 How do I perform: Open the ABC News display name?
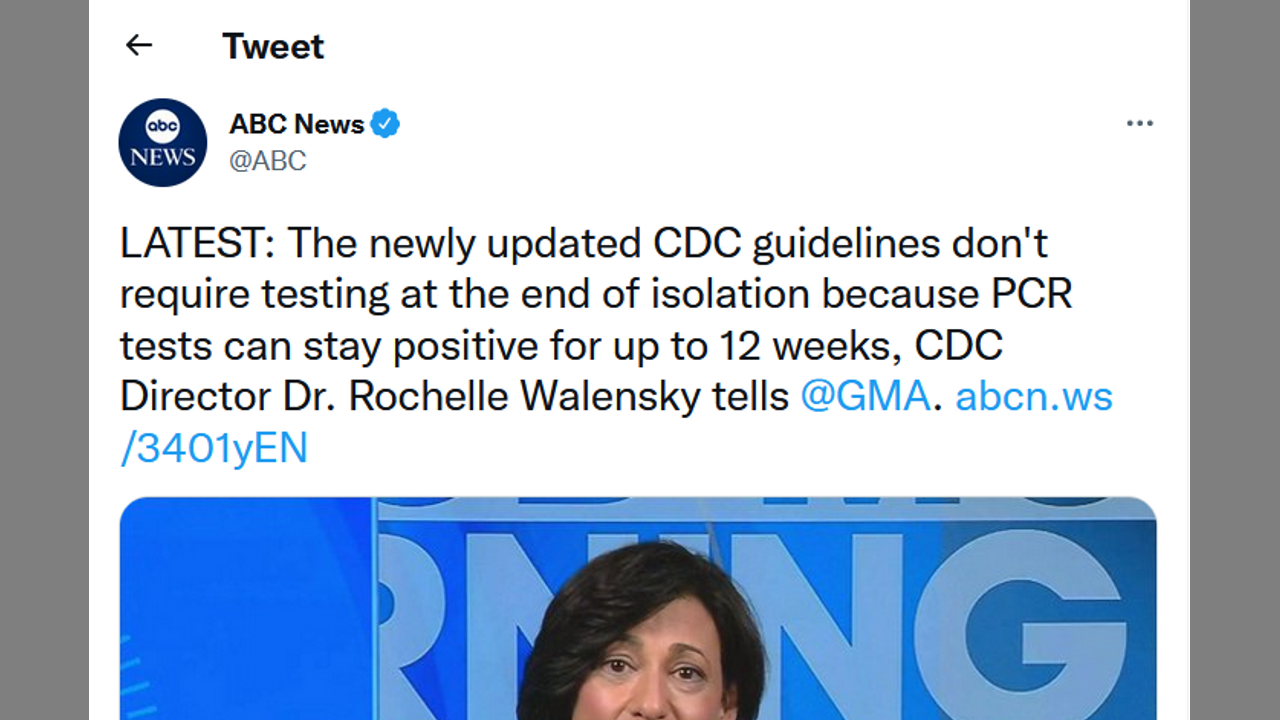click(x=296, y=124)
